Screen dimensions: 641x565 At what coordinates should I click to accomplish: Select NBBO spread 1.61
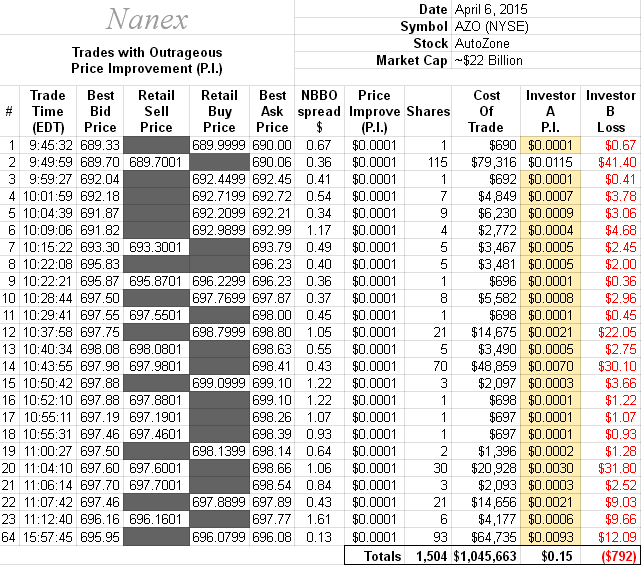(318, 519)
